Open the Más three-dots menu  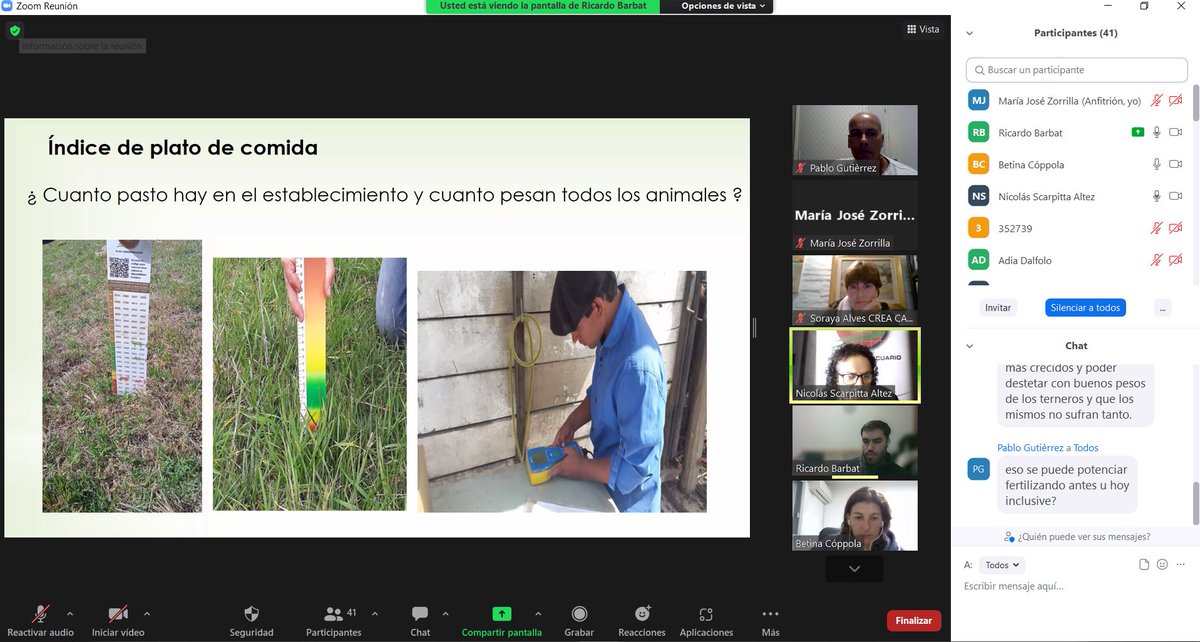click(770, 619)
